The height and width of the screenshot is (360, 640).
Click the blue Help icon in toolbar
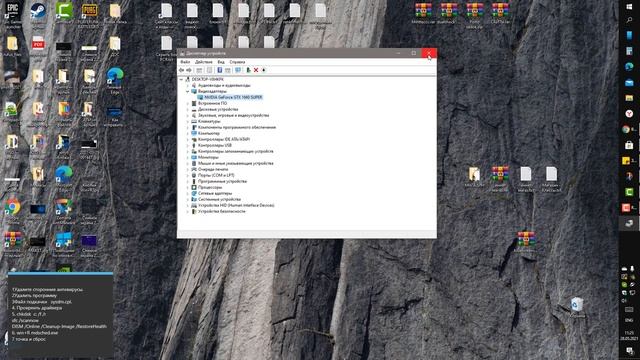[219, 70]
